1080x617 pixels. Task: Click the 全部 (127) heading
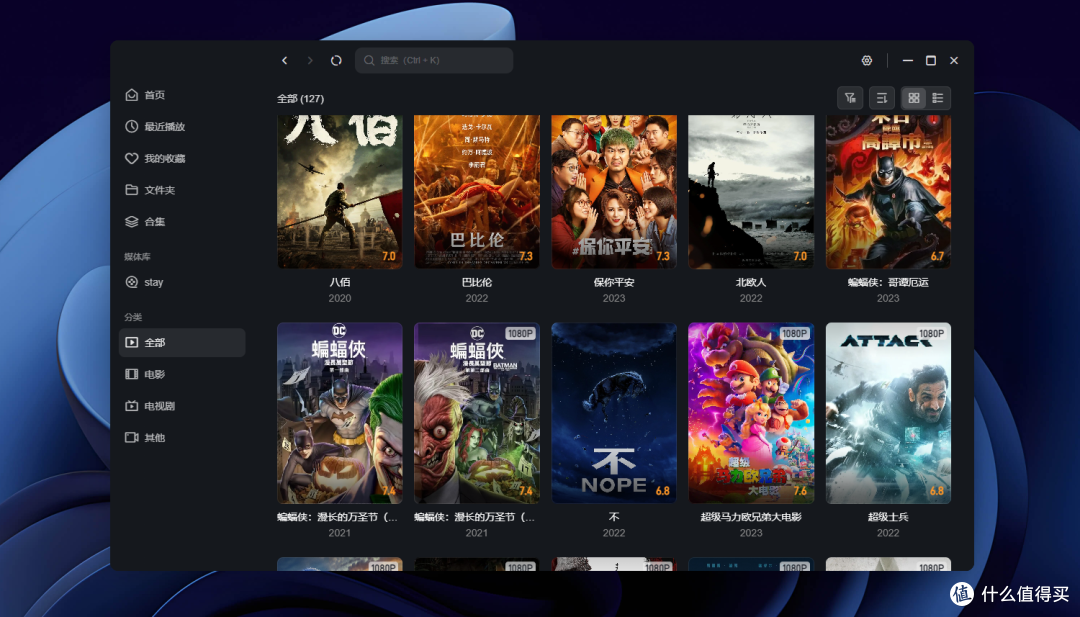point(300,98)
